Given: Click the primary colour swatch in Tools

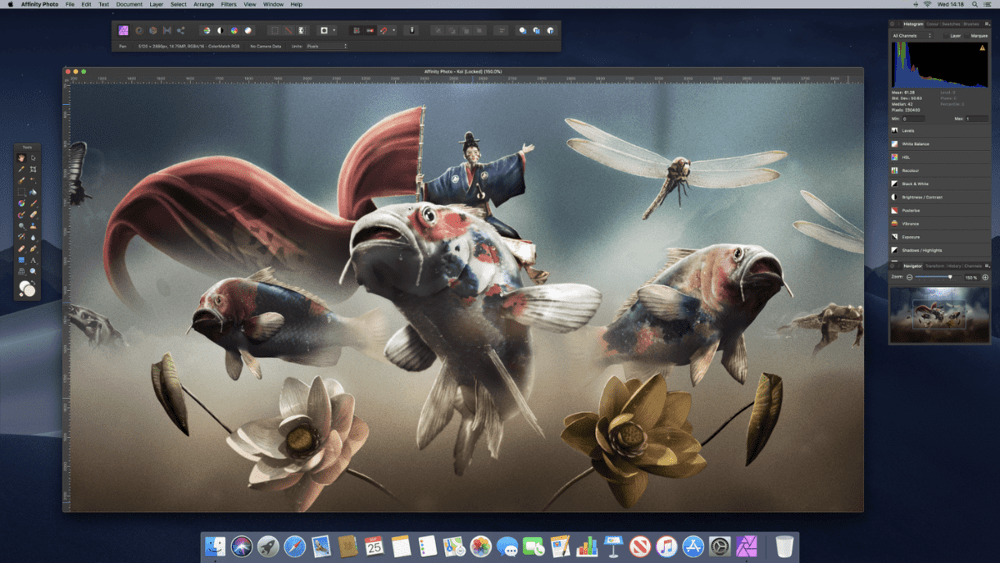Looking at the screenshot, I should (24, 286).
